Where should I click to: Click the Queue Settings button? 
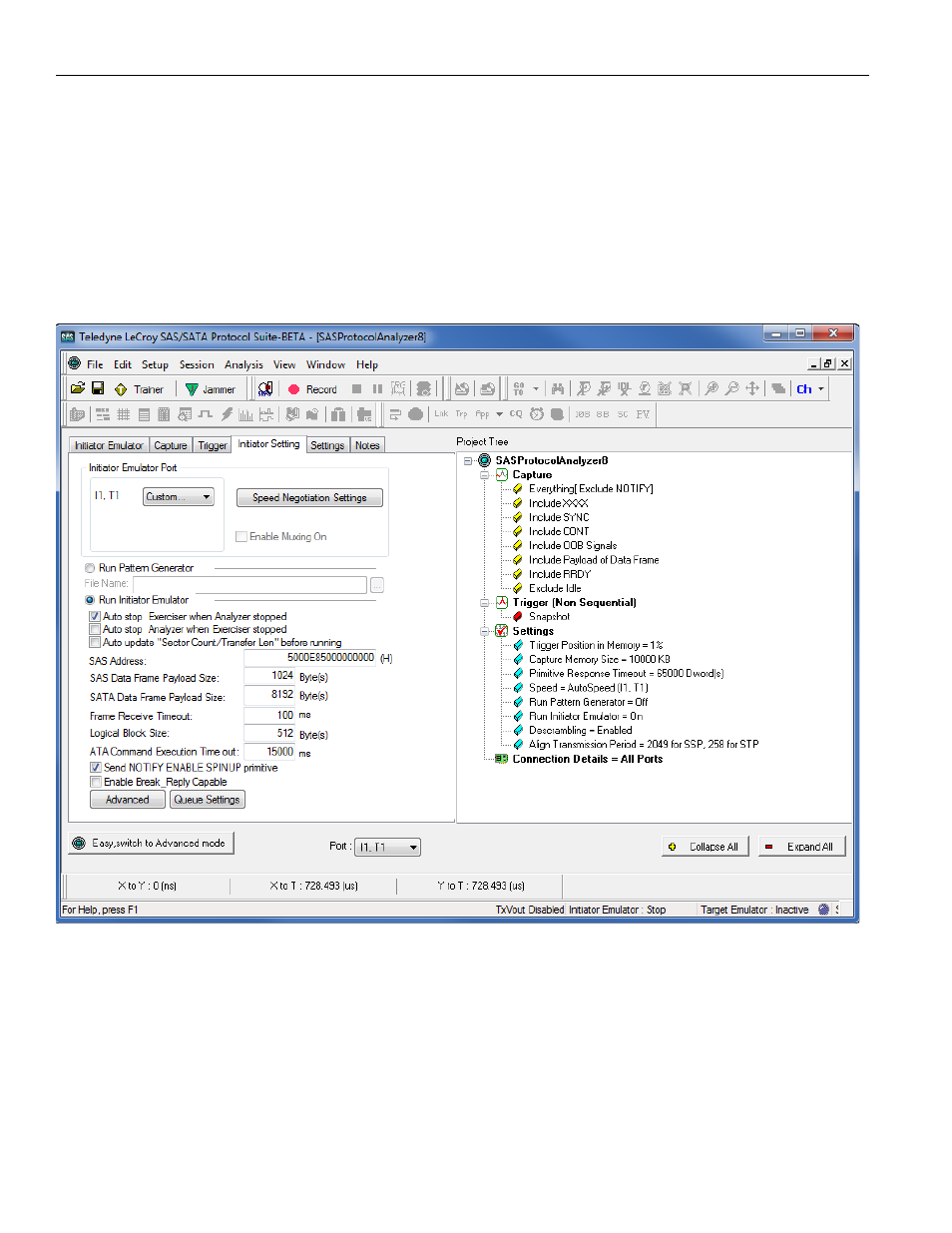[x=208, y=800]
